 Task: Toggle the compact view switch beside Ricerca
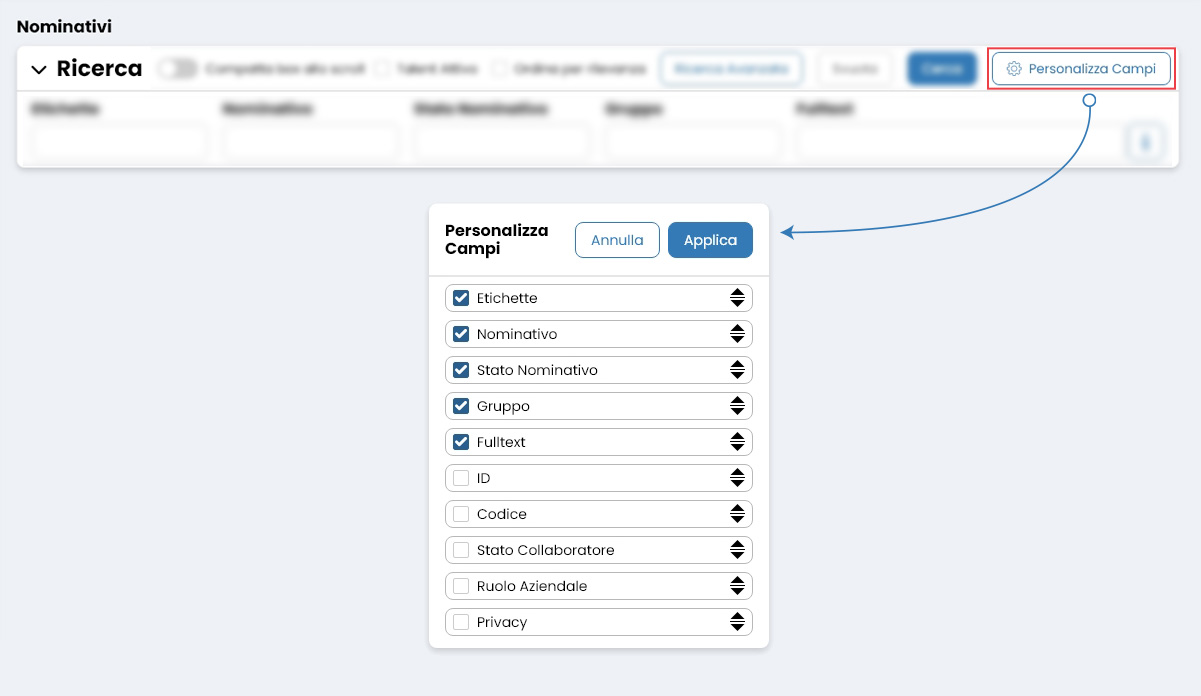(x=178, y=68)
